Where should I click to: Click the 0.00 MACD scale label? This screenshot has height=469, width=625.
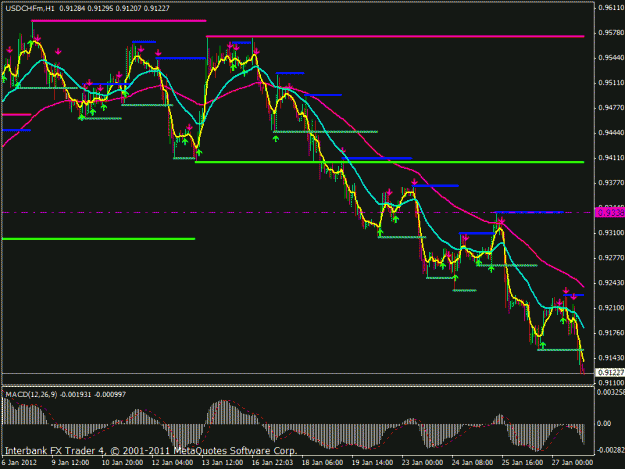(x=604, y=423)
